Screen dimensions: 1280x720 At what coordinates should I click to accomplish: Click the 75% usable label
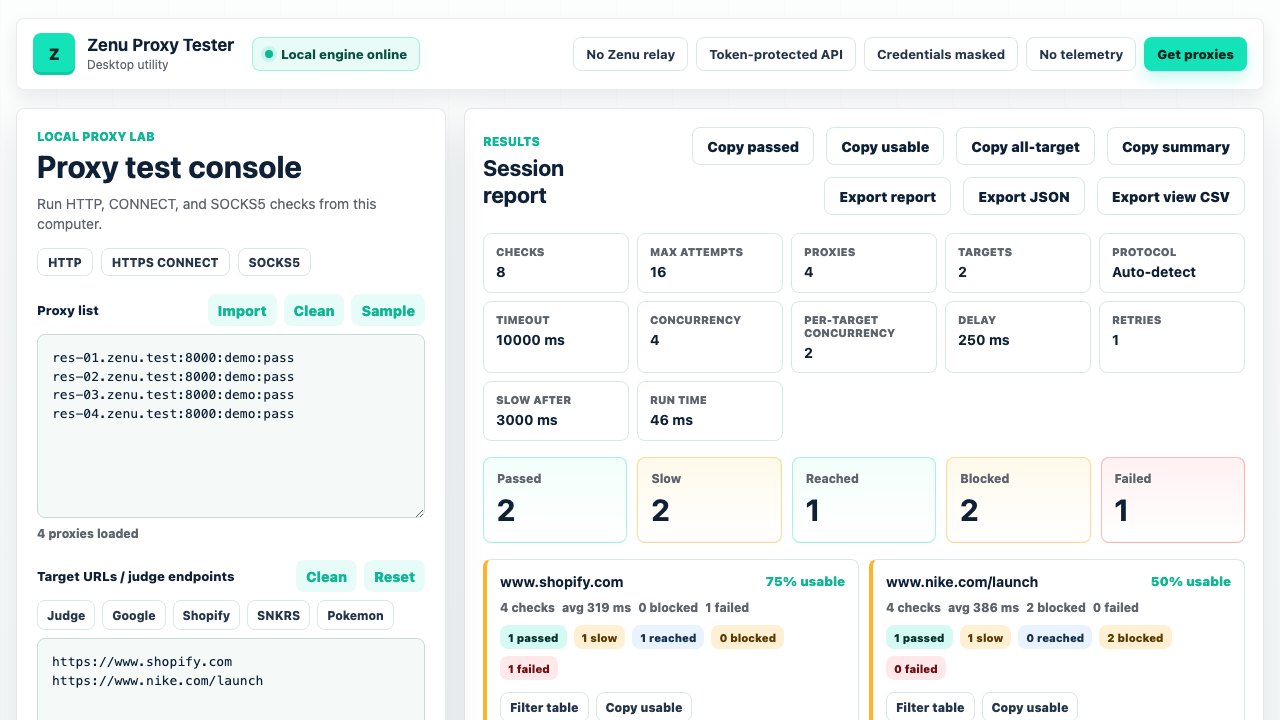tap(805, 581)
